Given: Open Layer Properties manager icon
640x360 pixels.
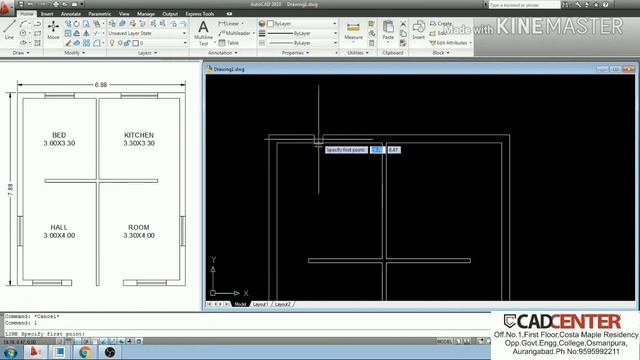Looking at the screenshot, I should [x=111, y=24].
